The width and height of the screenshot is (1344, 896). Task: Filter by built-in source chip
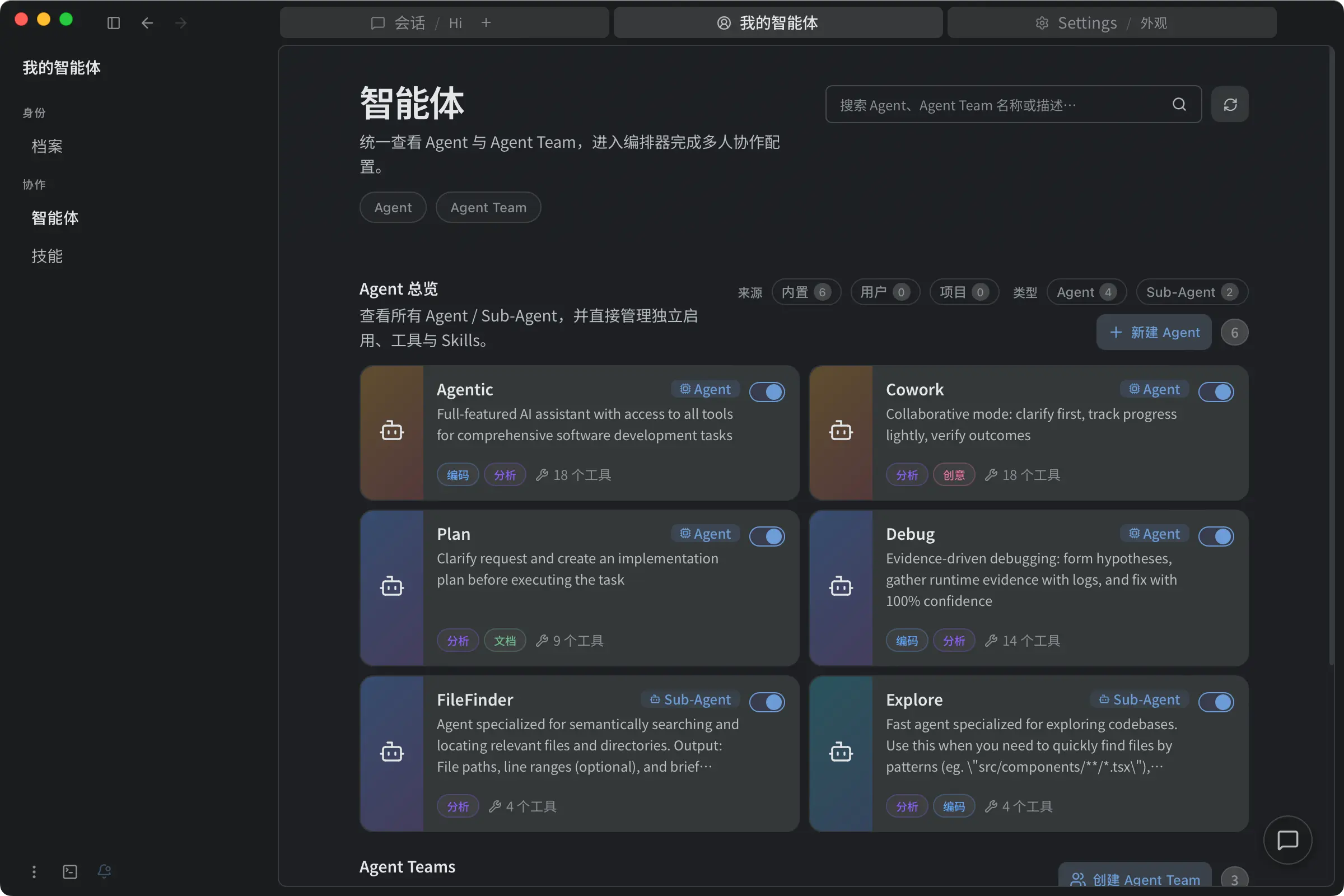tap(805, 292)
